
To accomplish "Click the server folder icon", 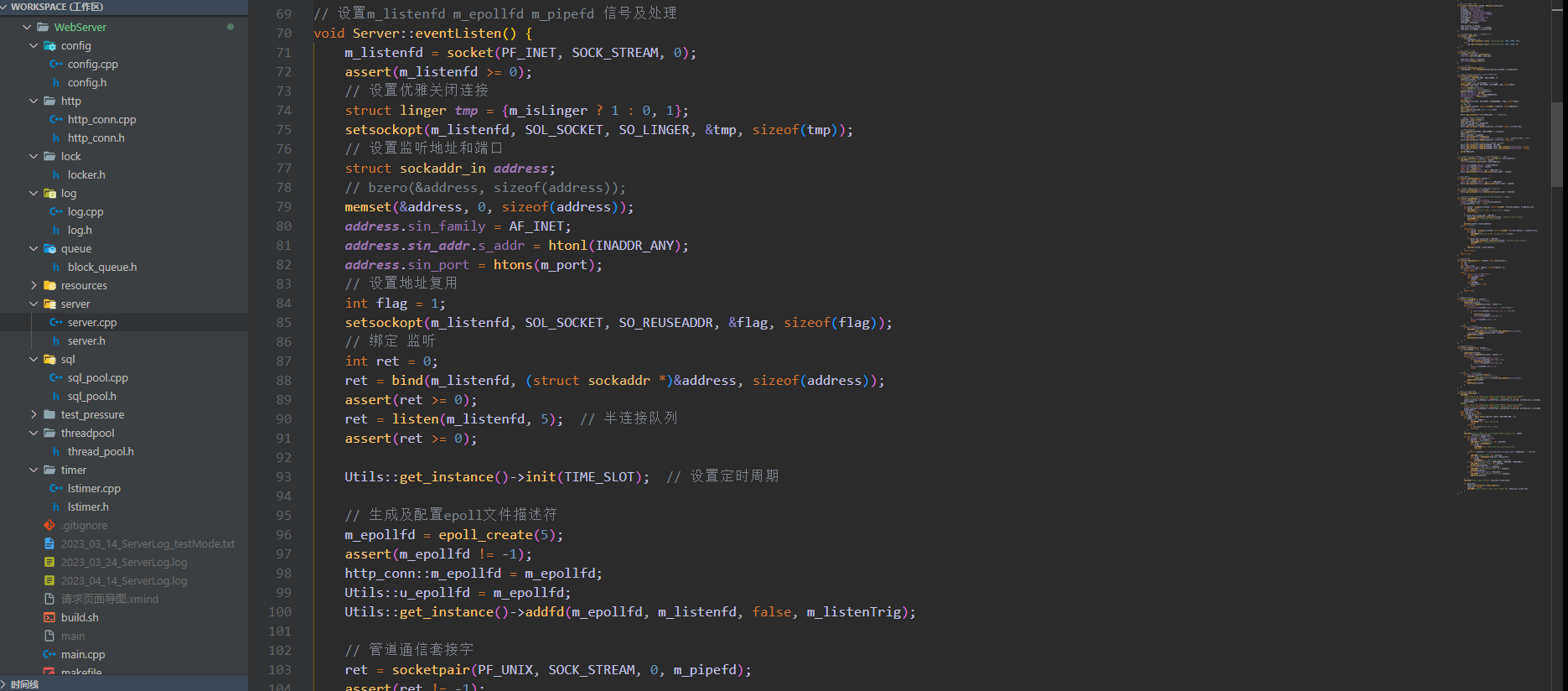I will [49, 304].
